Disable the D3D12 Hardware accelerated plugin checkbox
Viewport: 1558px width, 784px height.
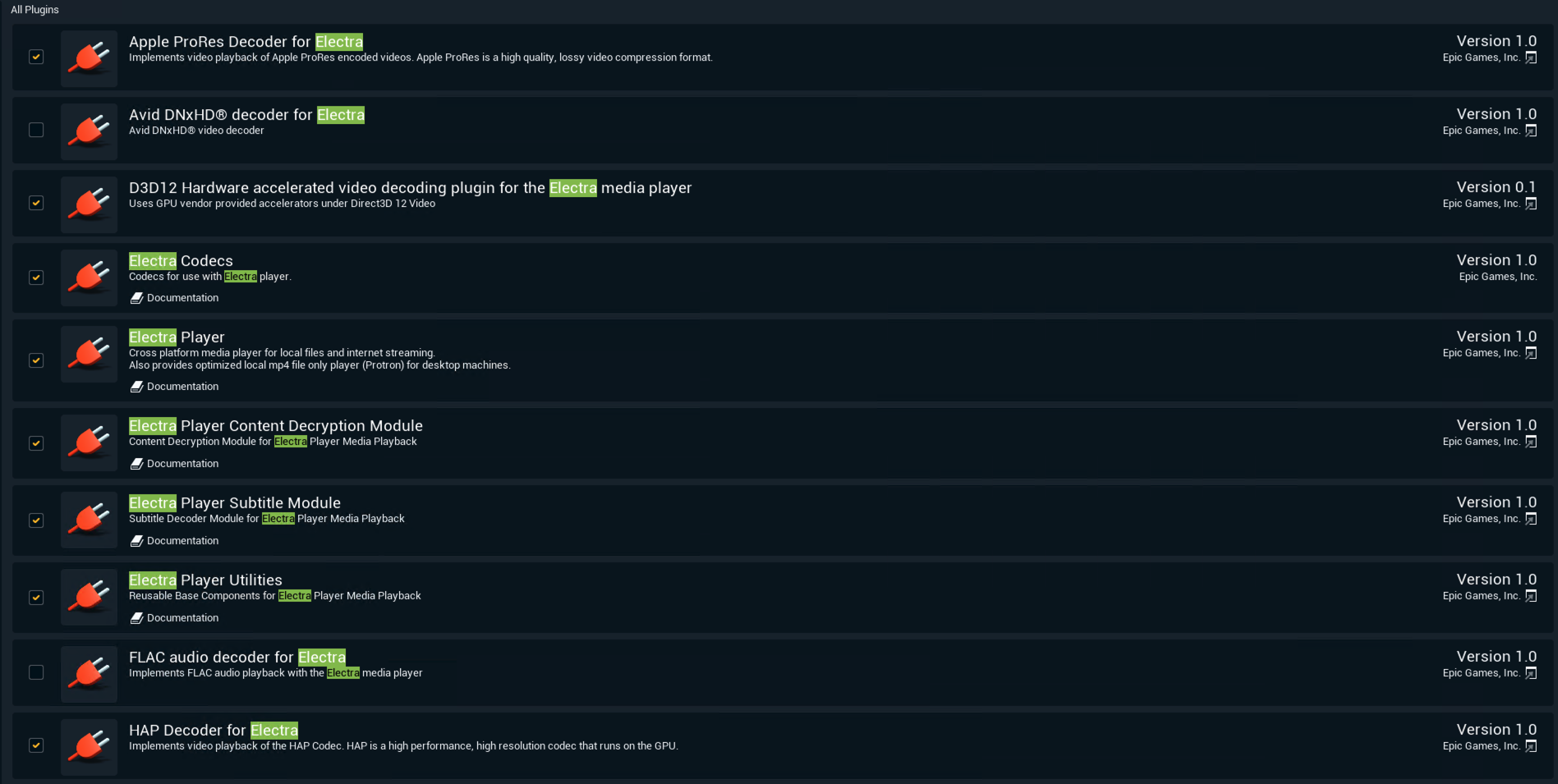36,203
